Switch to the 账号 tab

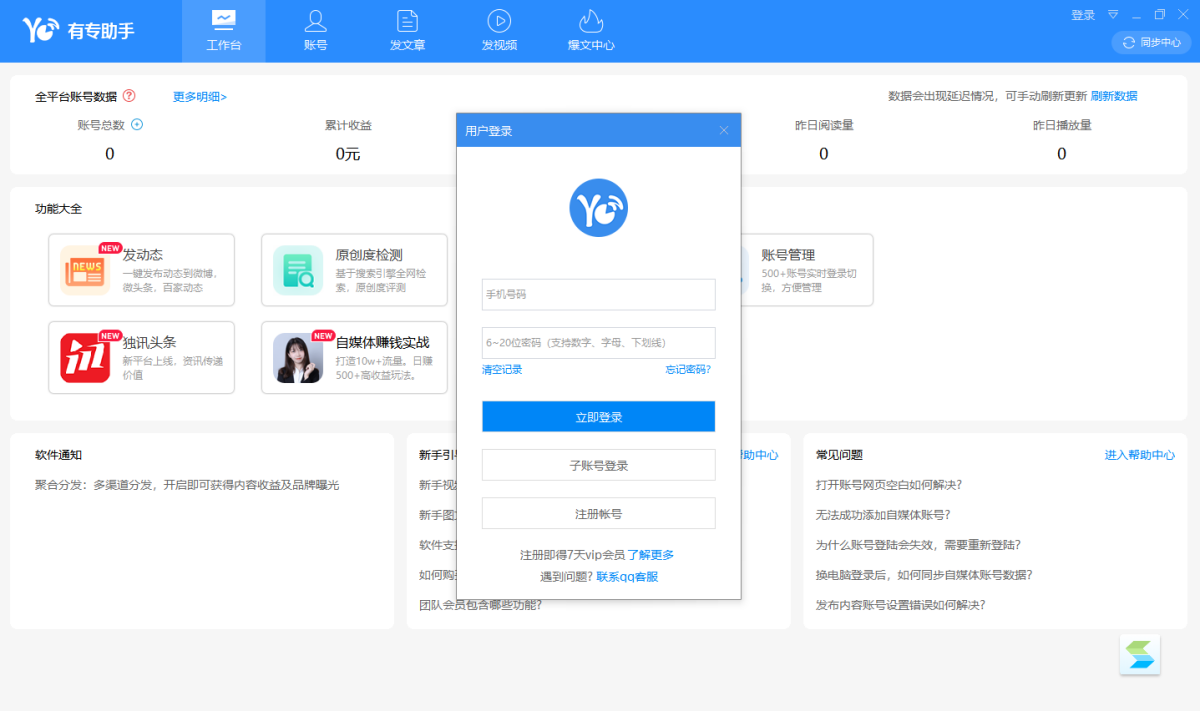pos(315,31)
